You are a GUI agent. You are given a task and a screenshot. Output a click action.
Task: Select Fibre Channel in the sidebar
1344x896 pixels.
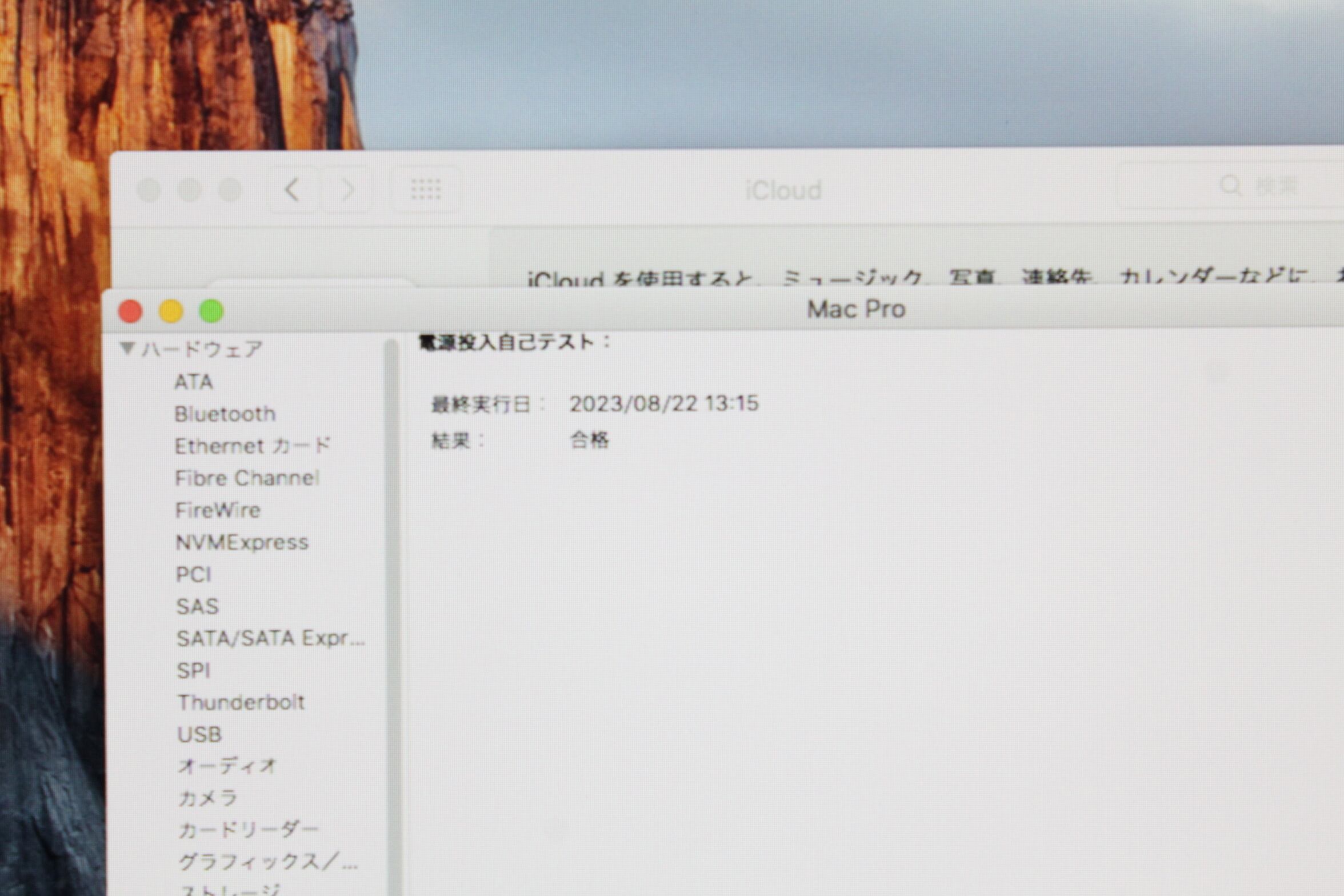(x=247, y=478)
